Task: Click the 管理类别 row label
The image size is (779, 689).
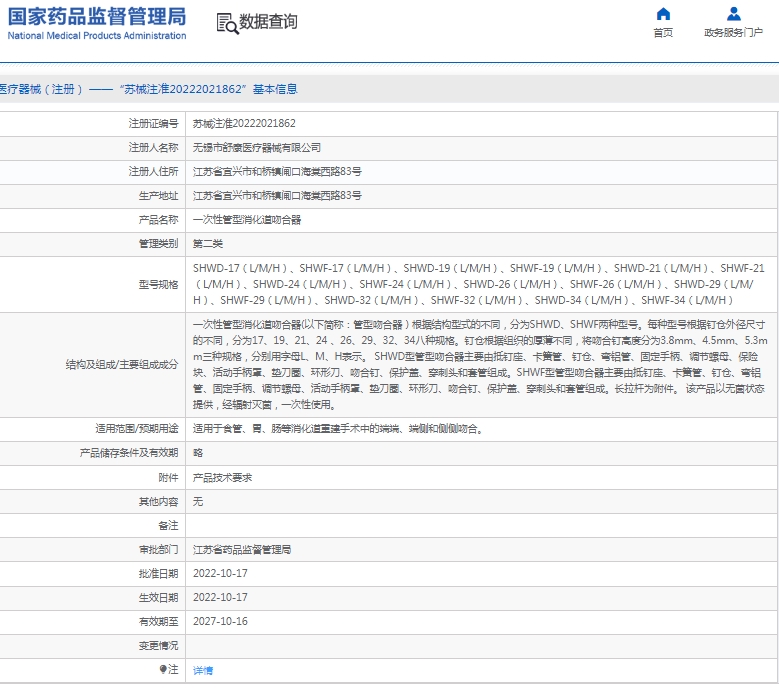Action: click(158, 244)
